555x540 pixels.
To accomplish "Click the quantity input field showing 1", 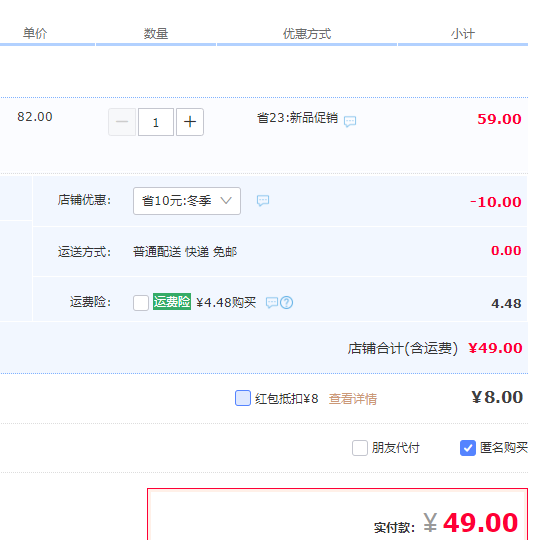I will point(156,122).
